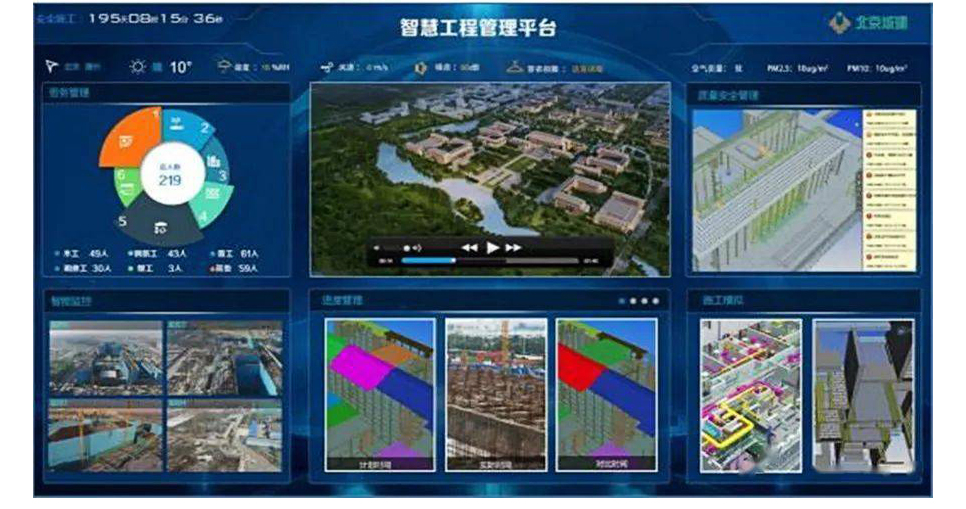Select the second carousel dot in progress panel
This screenshot has height=509, width=966.
[633, 300]
